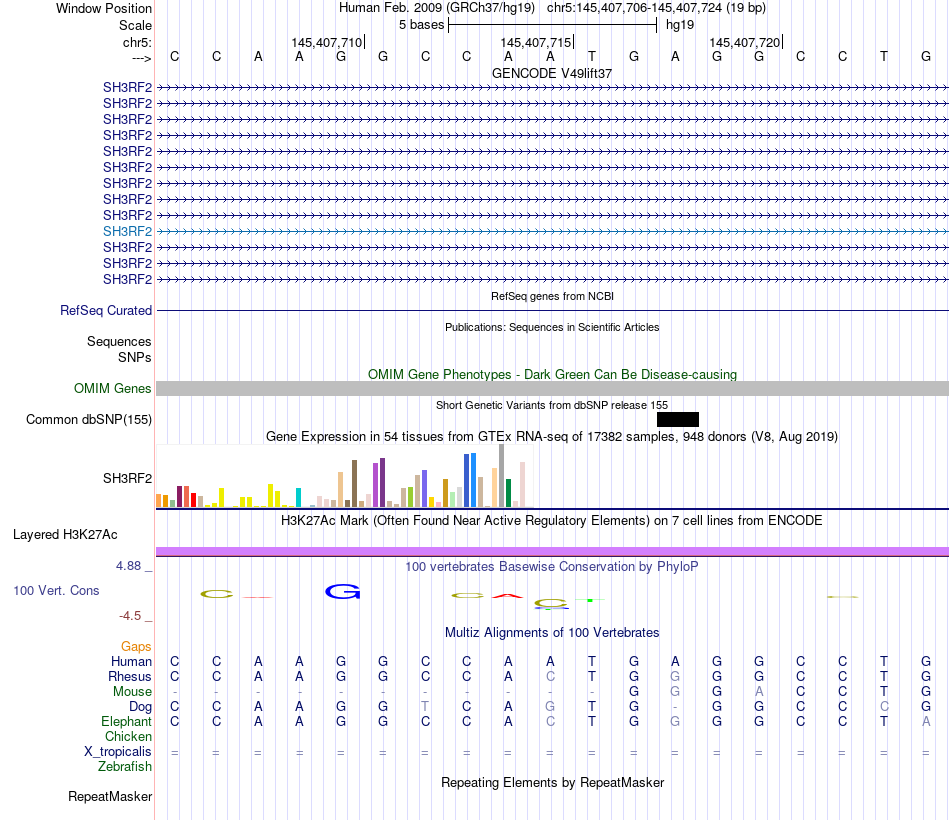Click the black dbSNP variant block
The image size is (950, 820).
pyautogui.click(x=678, y=419)
